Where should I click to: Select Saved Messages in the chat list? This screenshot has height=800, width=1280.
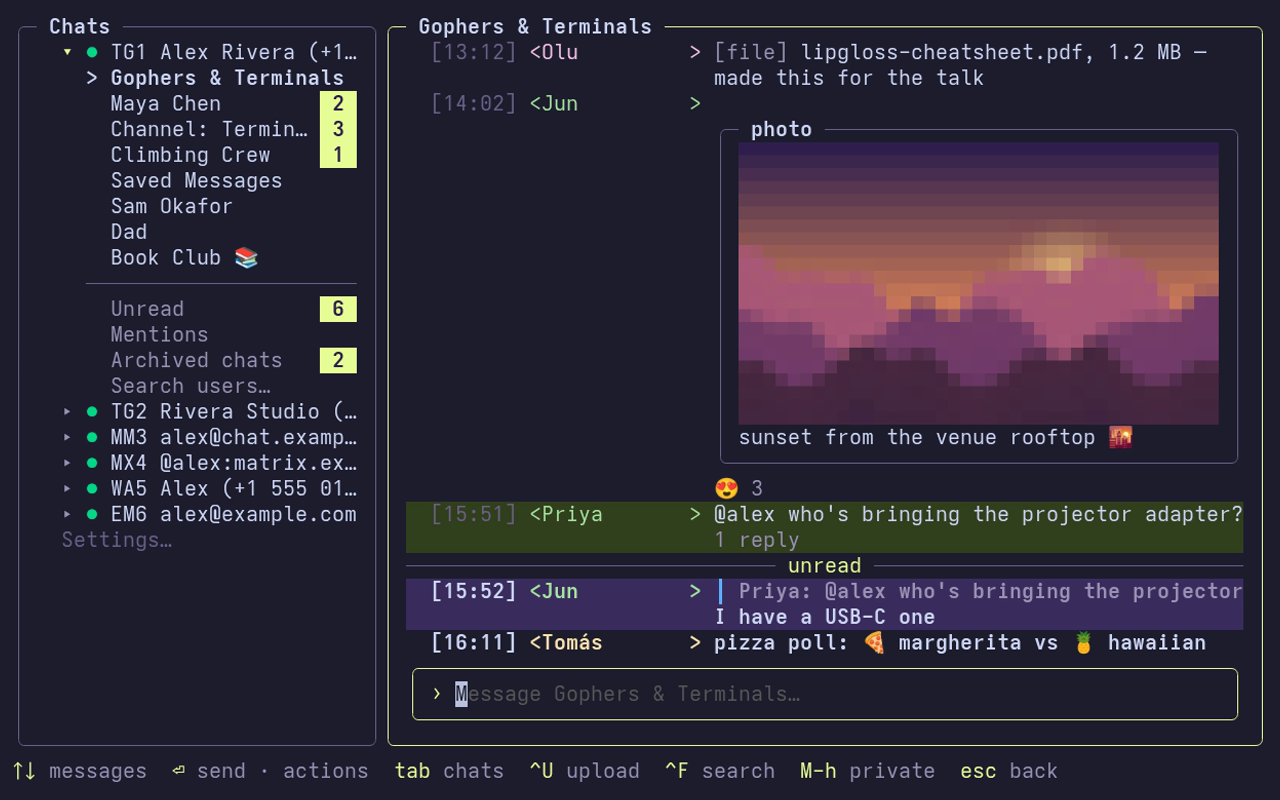196,181
